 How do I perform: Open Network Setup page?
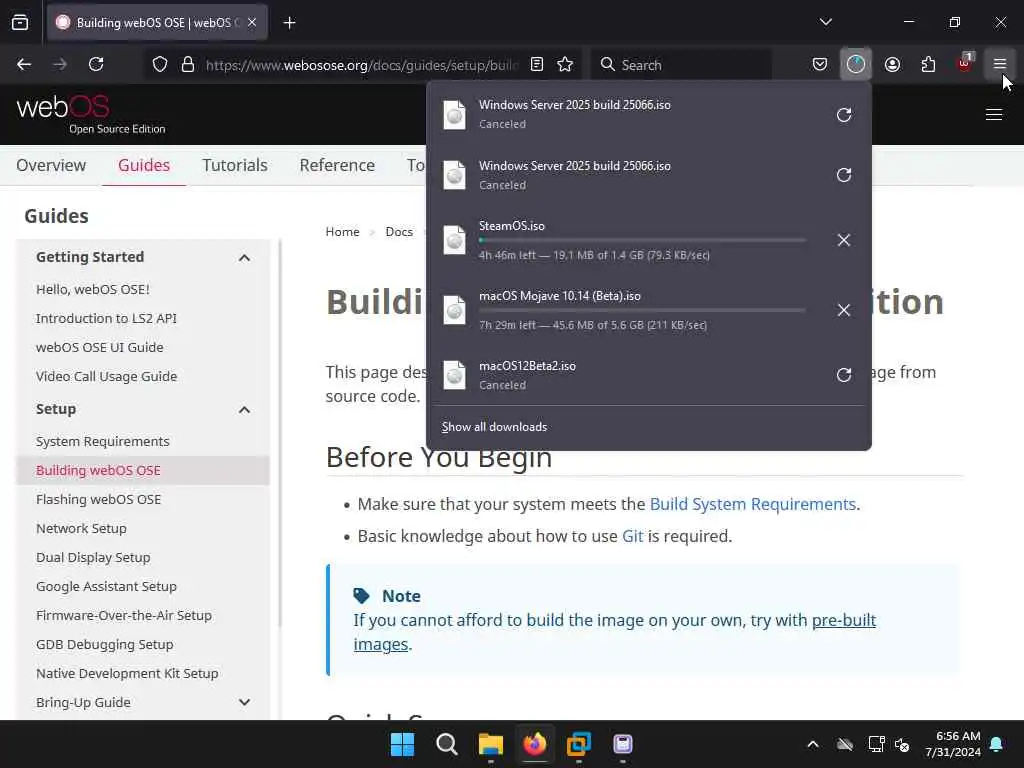[81, 528]
